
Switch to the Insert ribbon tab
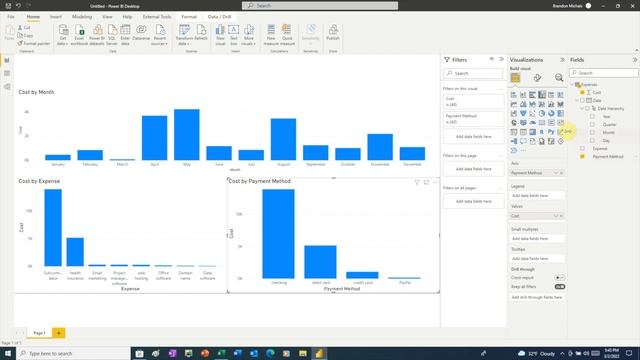click(x=56, y=17)
